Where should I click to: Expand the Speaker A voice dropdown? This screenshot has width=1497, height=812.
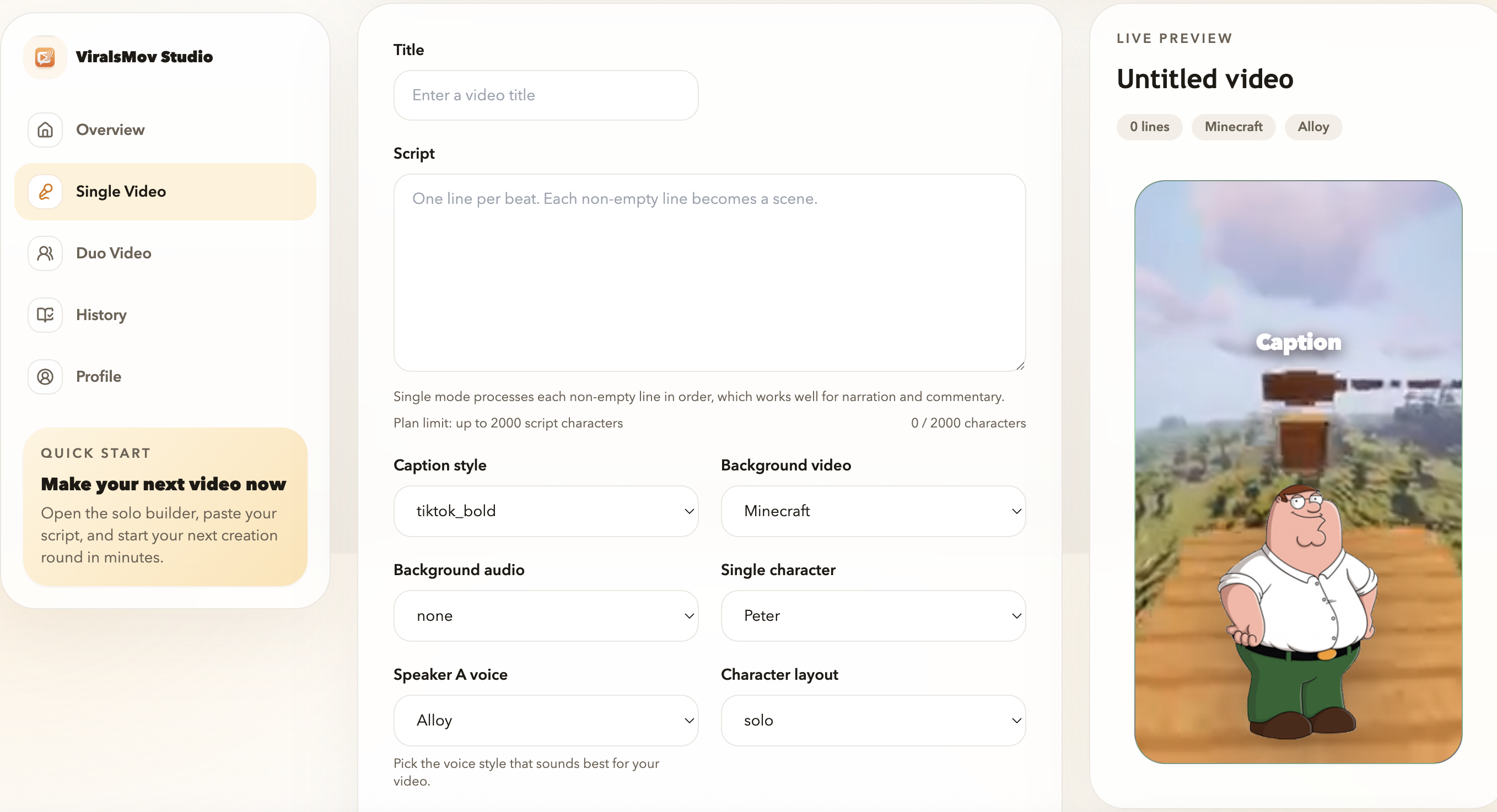(545, 720)
